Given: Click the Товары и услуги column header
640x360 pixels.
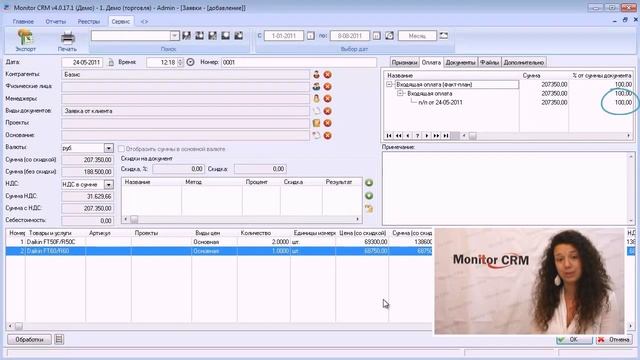Looking at the screenshot, I should (x=50, y=233).
